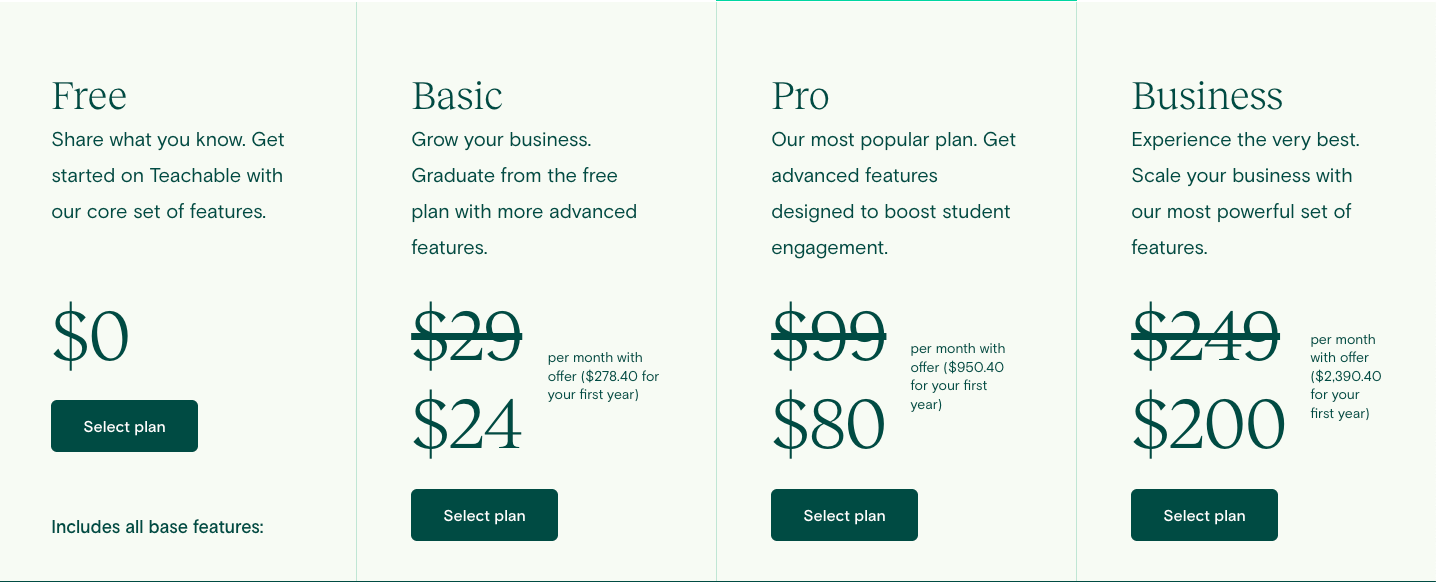Click the $24 discounted Basic price
This screenshot has height=582, width=1436.
[x=467, y=425]
